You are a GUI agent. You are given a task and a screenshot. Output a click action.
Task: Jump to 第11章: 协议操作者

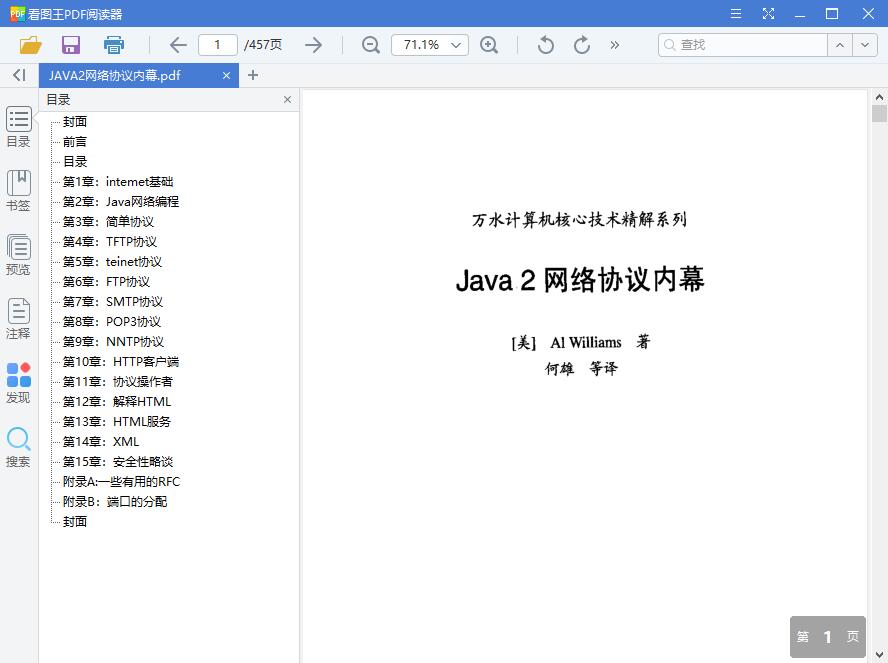point(118,382)
